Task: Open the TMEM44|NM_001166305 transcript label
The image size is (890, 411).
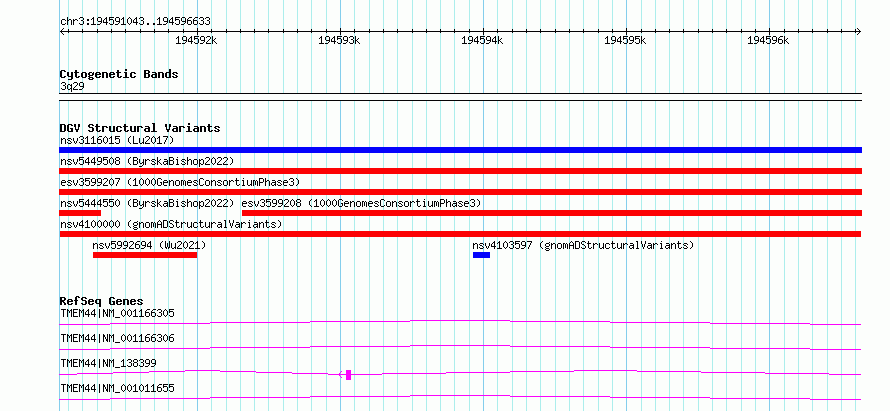Action: pyautogui.click(x=117, y=313)
